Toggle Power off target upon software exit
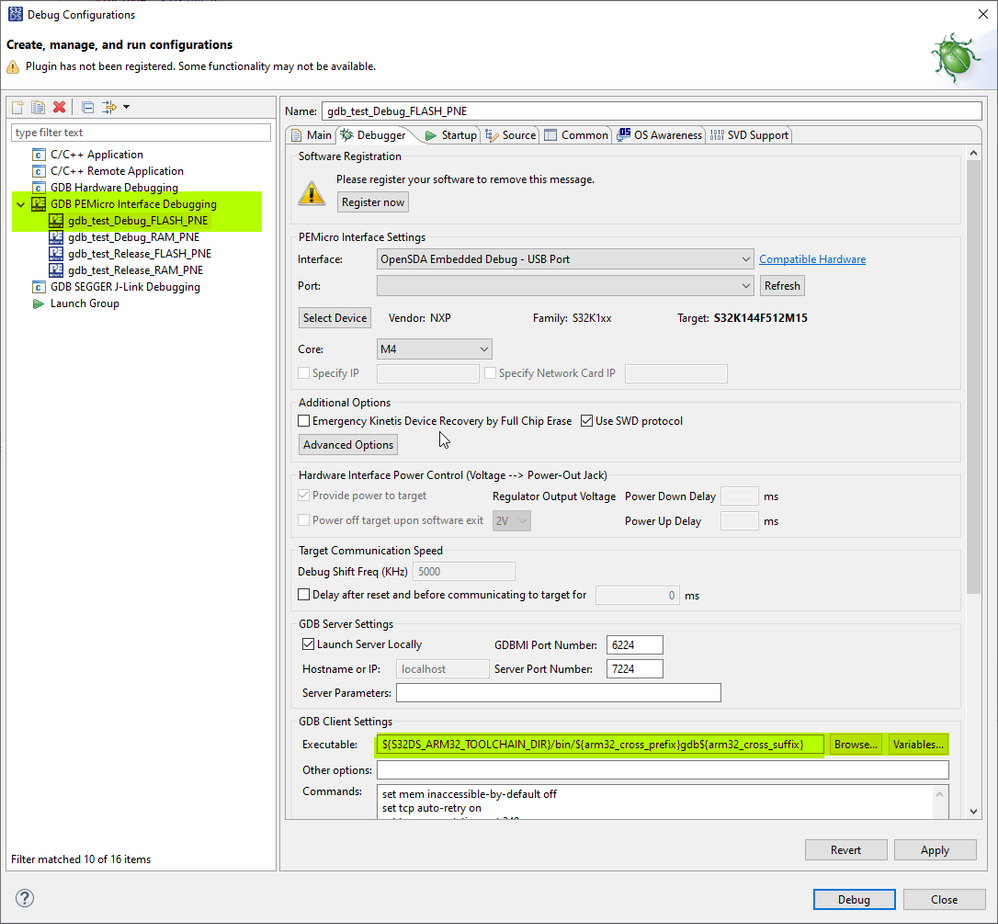 click(304, 520)
